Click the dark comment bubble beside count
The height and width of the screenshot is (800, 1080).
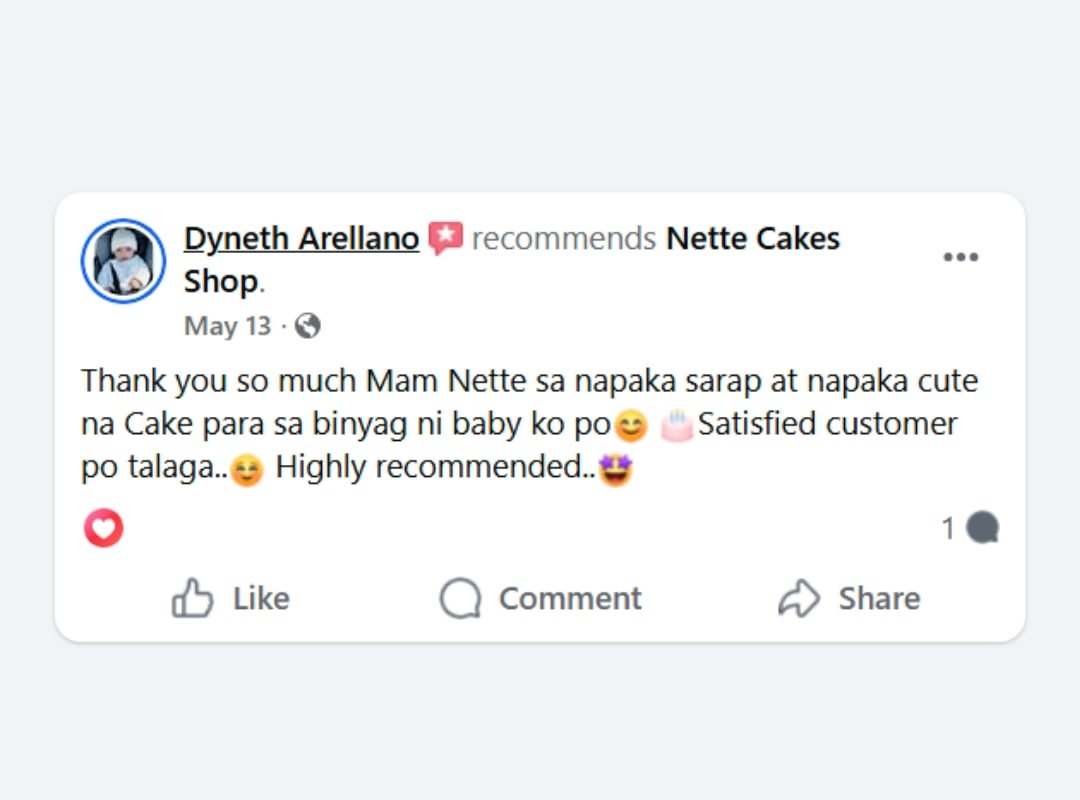click(982, 528)
